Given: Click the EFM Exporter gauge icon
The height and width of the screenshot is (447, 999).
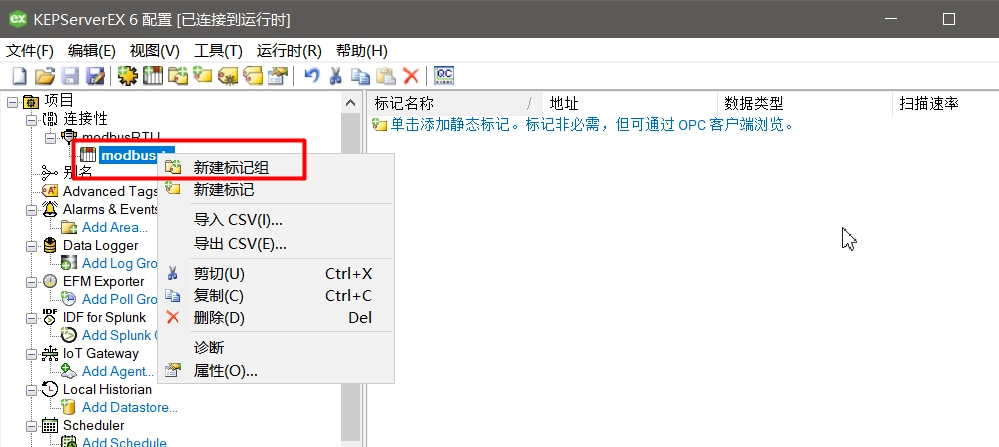Looking at the screenshot, I should tap(50, 281).
